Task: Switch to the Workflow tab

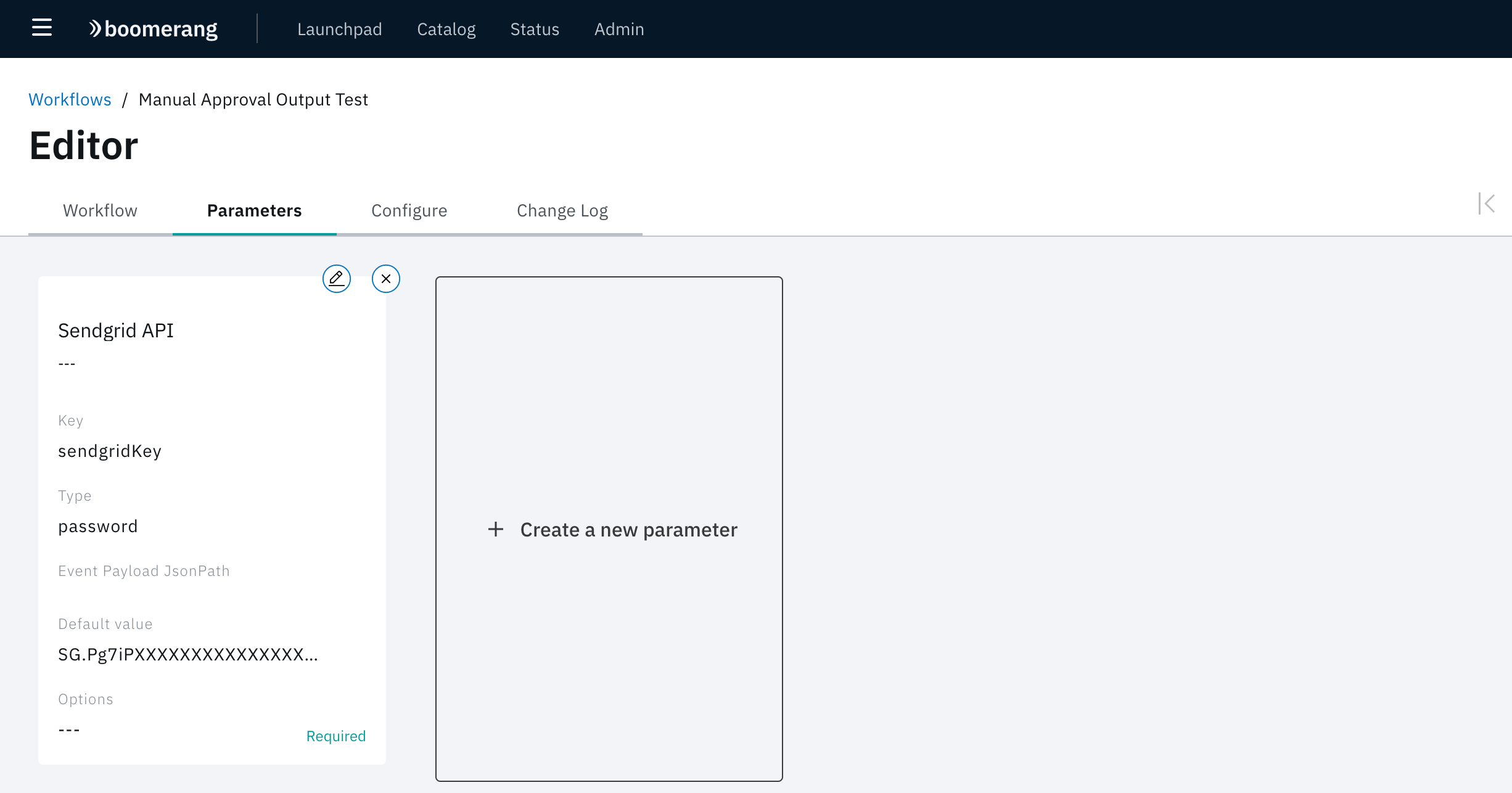Action: click(100, 210)
